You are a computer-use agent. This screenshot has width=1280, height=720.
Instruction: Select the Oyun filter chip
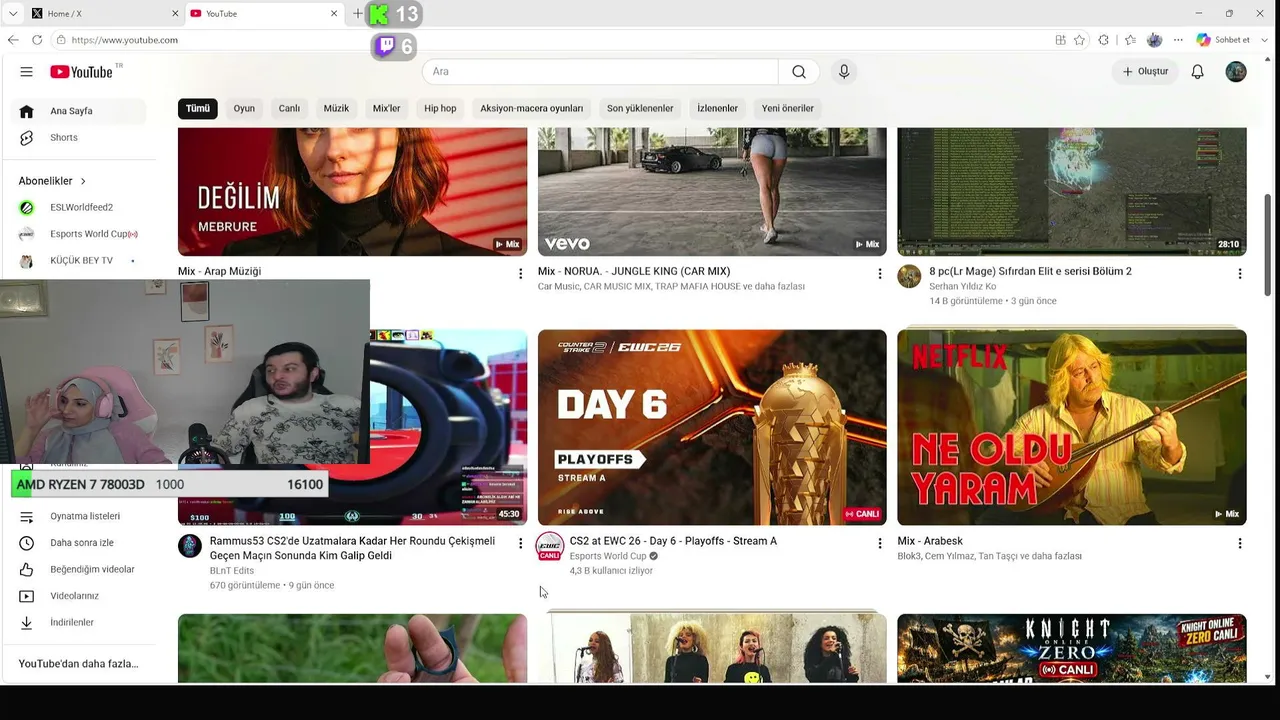[244, 108]
